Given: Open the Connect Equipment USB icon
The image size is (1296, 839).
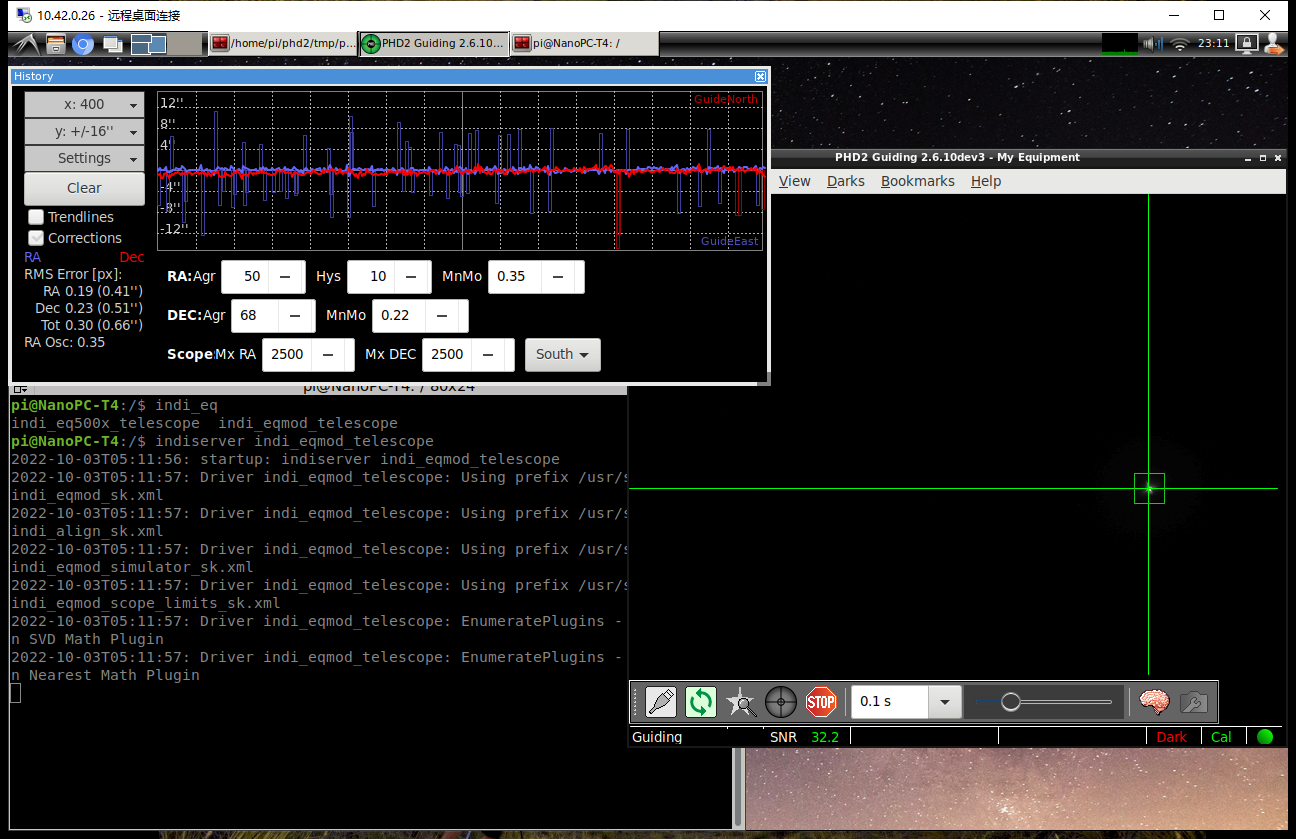Looking at the screenshot, I should (661, 702).
